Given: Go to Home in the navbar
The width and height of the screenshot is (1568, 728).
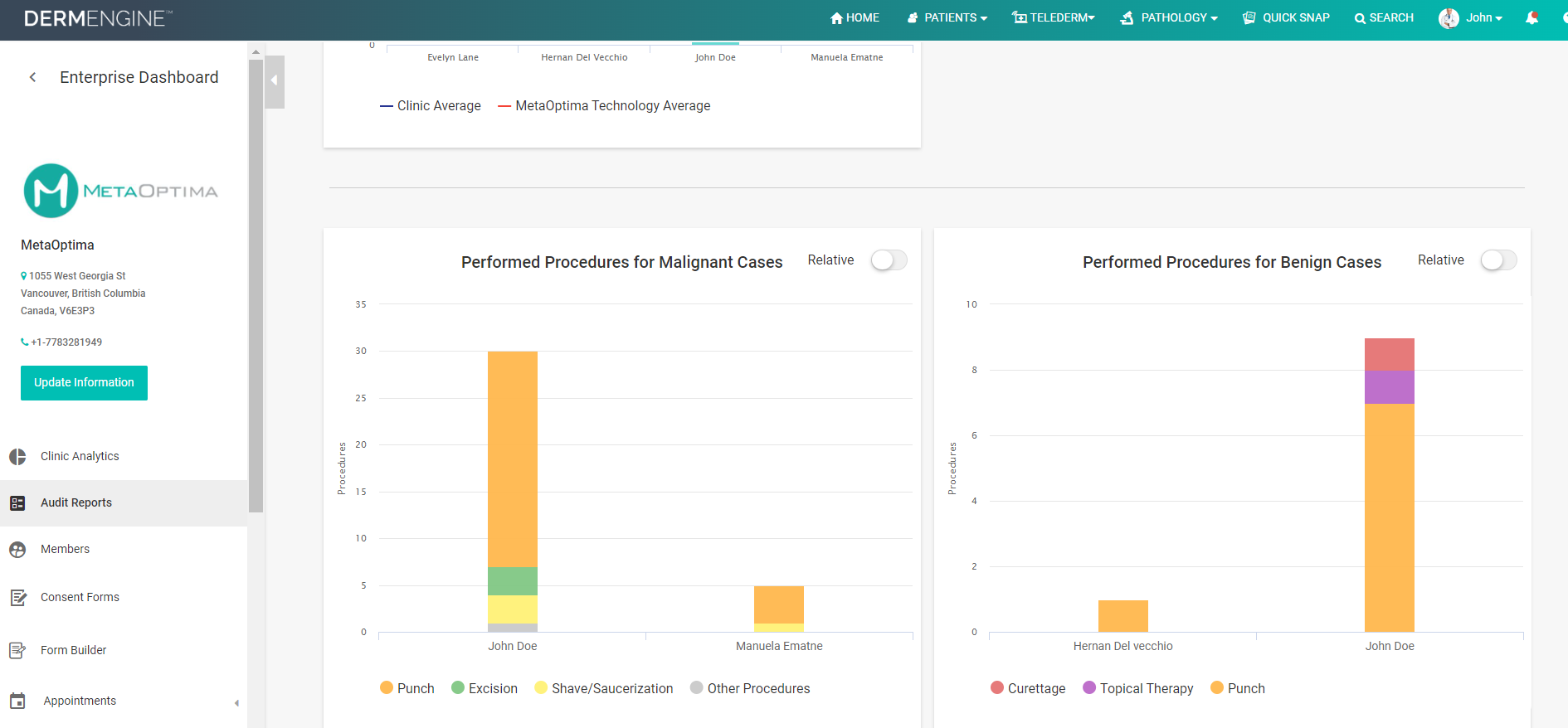Looking at the screenshot, I should (x=855, y=18).
